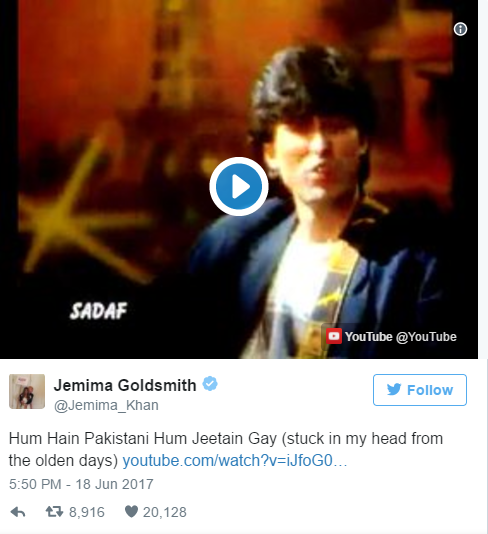Follow Jemima Goldsmith
The width and height of the screenshot is (488, 534).
(x=420, y=390)
